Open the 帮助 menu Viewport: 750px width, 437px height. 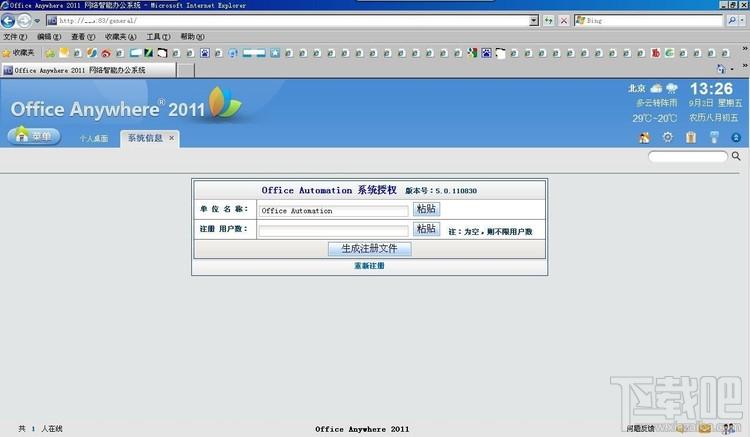[192, 37]
